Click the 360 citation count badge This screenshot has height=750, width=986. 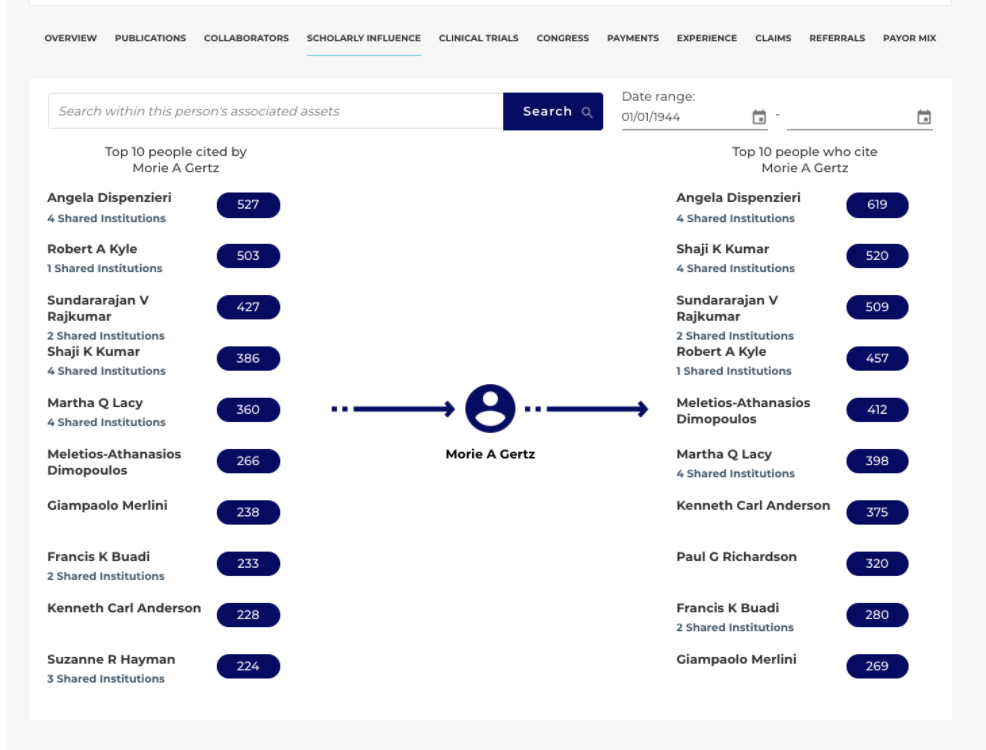248,410
